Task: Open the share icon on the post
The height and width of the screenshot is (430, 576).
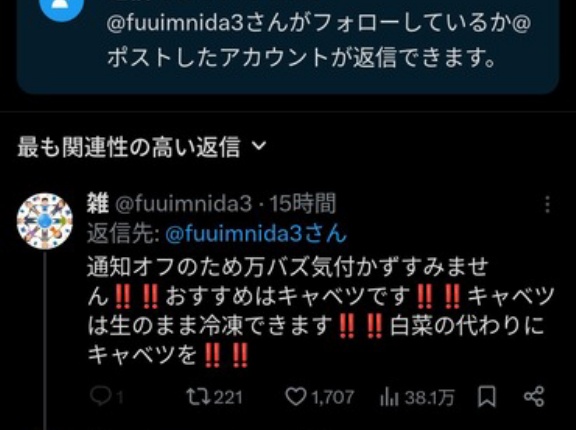Action: tap(534, 397)
